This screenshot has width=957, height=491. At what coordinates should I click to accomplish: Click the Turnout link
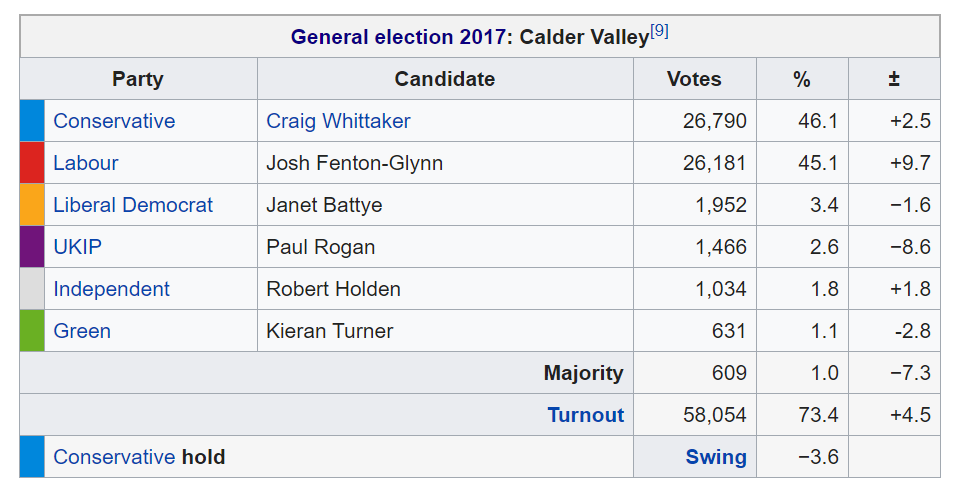[585, 415]
